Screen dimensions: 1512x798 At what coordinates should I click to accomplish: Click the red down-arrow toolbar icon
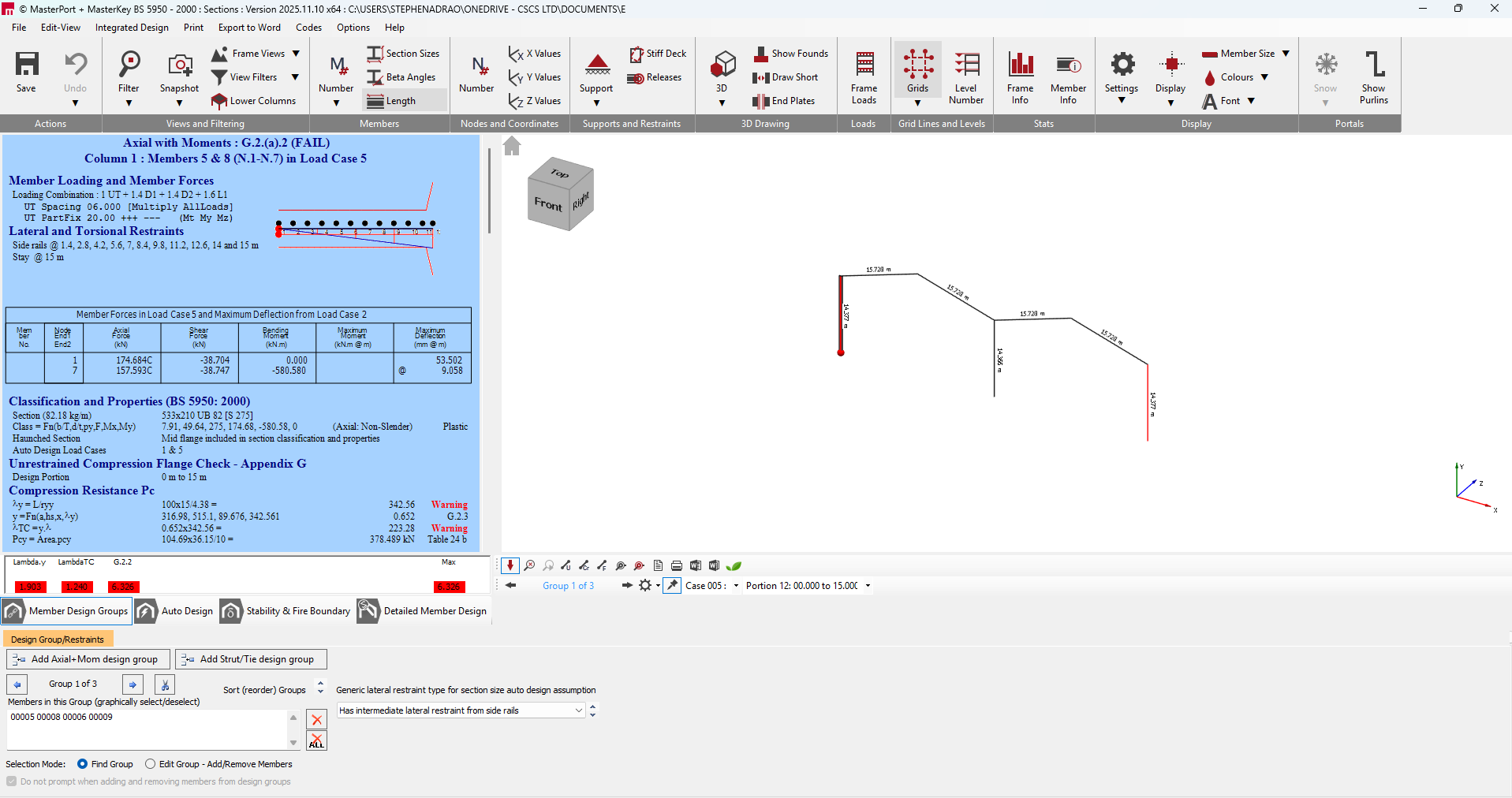coord(510,565)
